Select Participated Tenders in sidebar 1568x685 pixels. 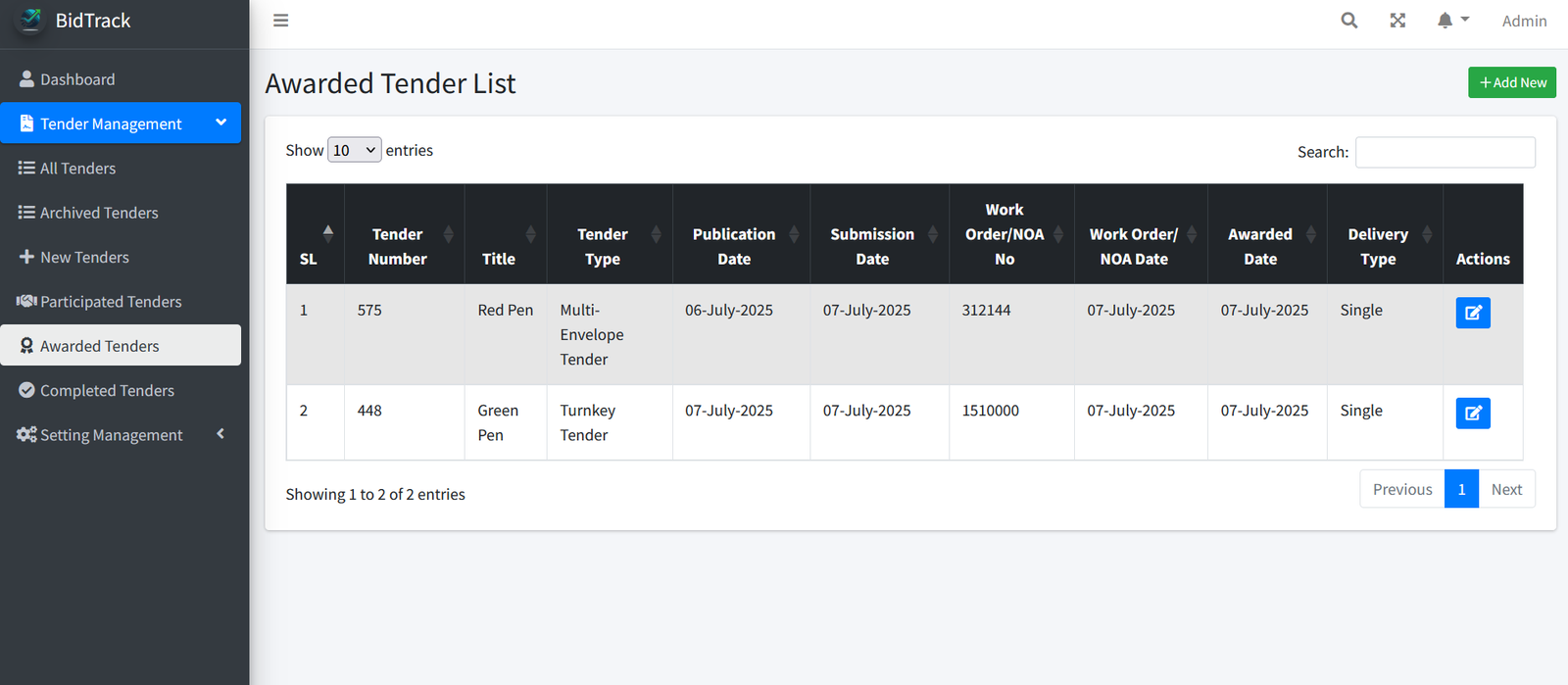click(x=110, y=302)
